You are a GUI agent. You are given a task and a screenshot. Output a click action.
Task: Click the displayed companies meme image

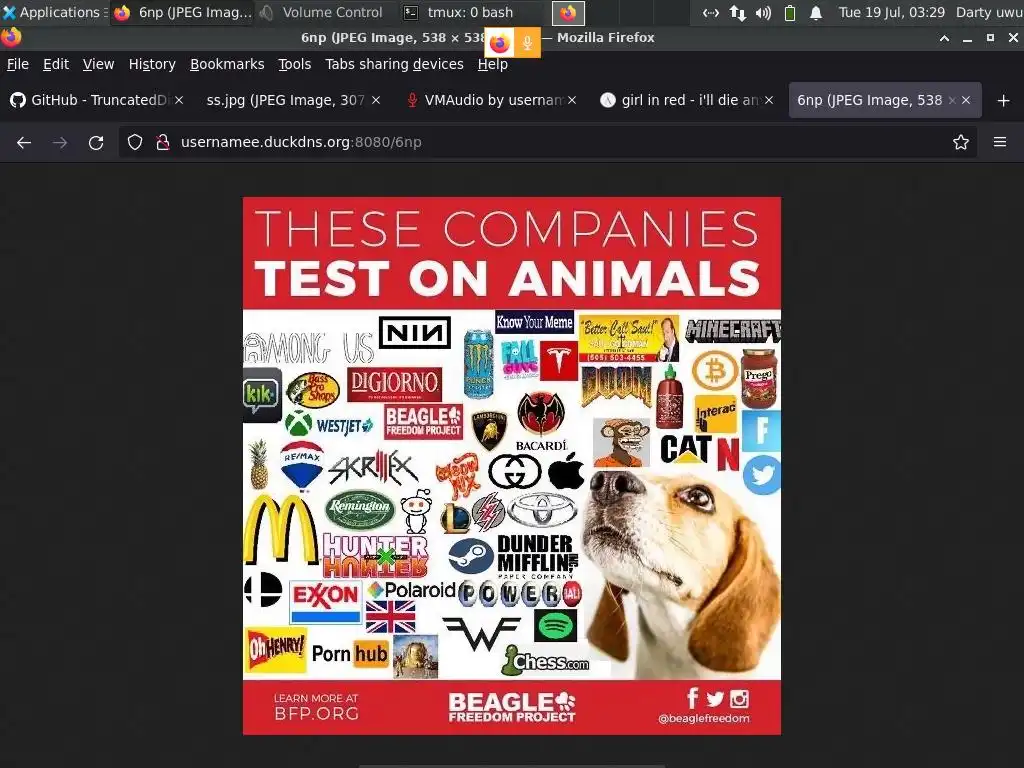coord(512,466)
